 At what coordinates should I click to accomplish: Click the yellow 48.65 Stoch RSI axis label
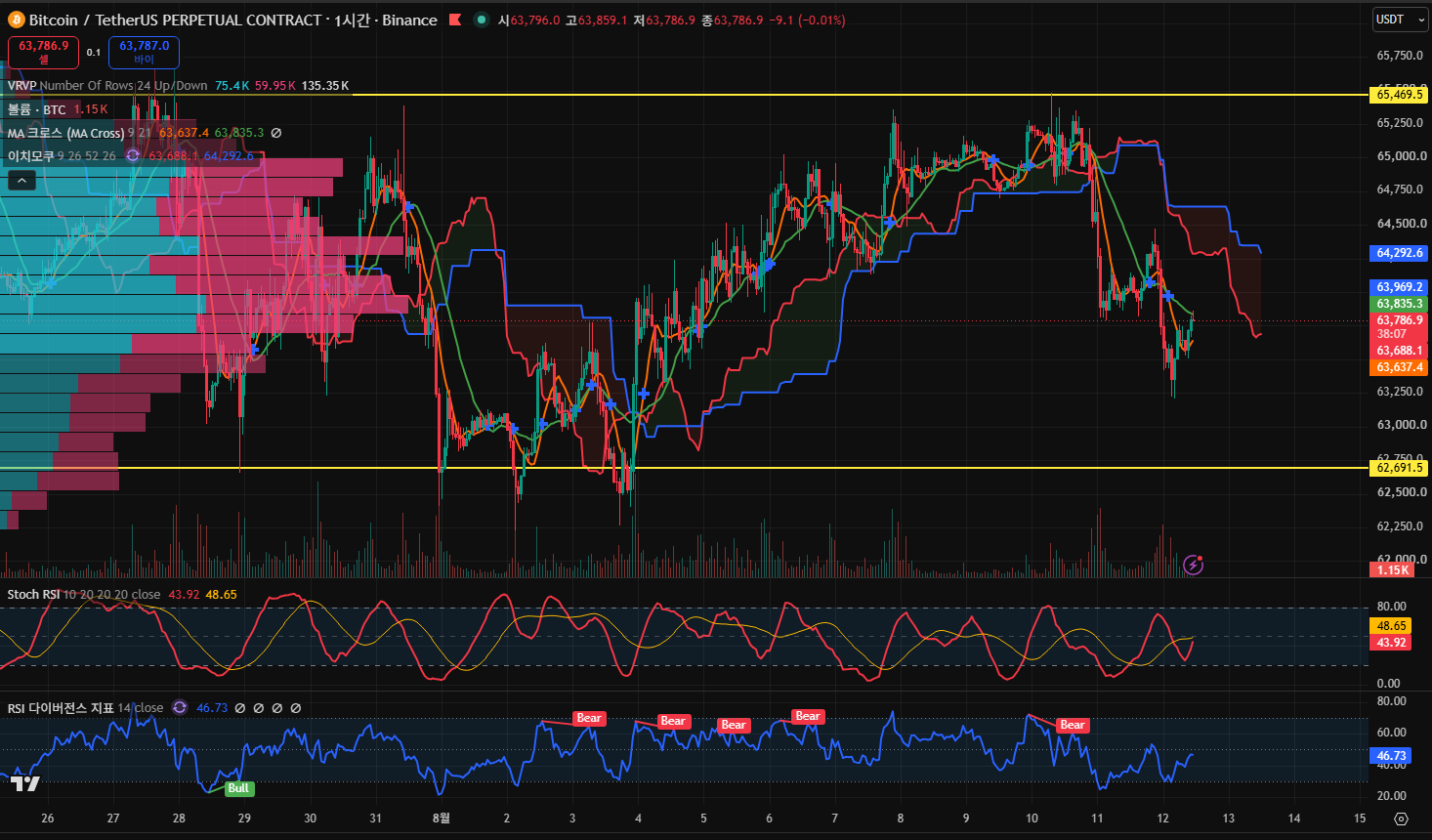coord(1392,626)
